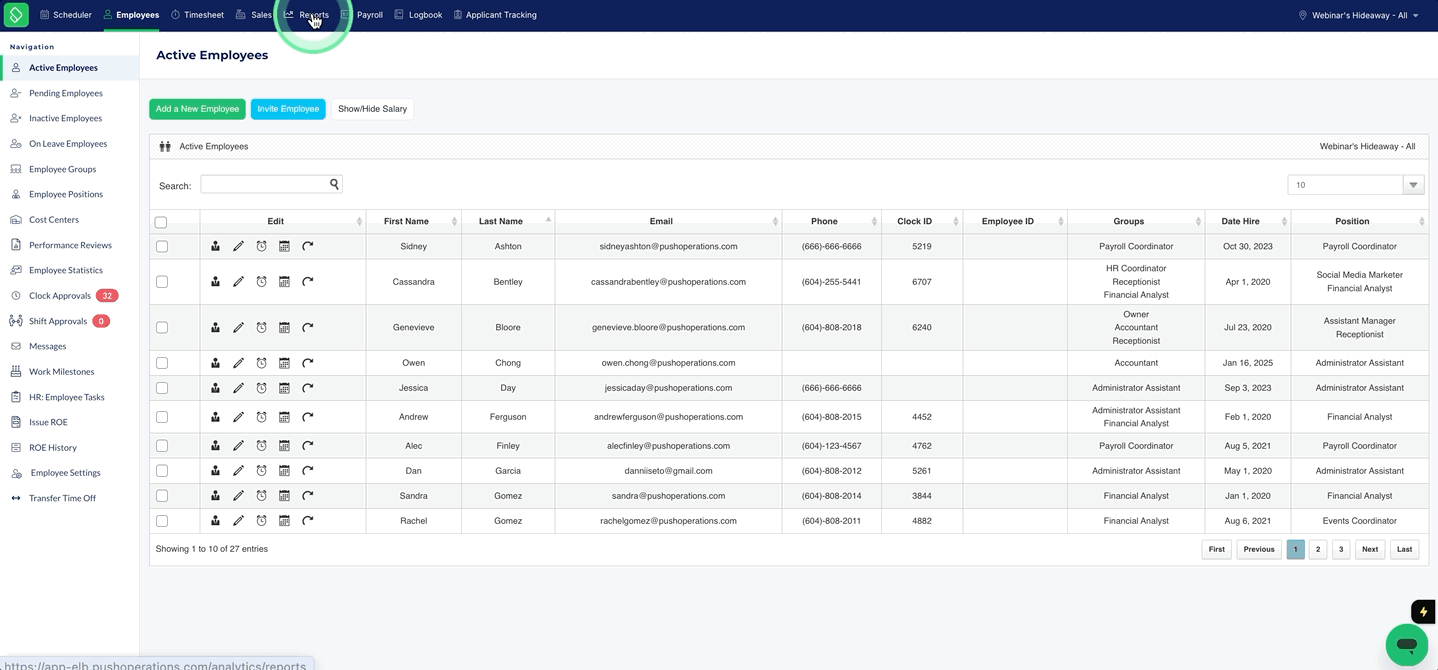Open the org chart icon for Sidney Ashton
The height and width of the screenshot is (670, 1438).
click(215, 246)
